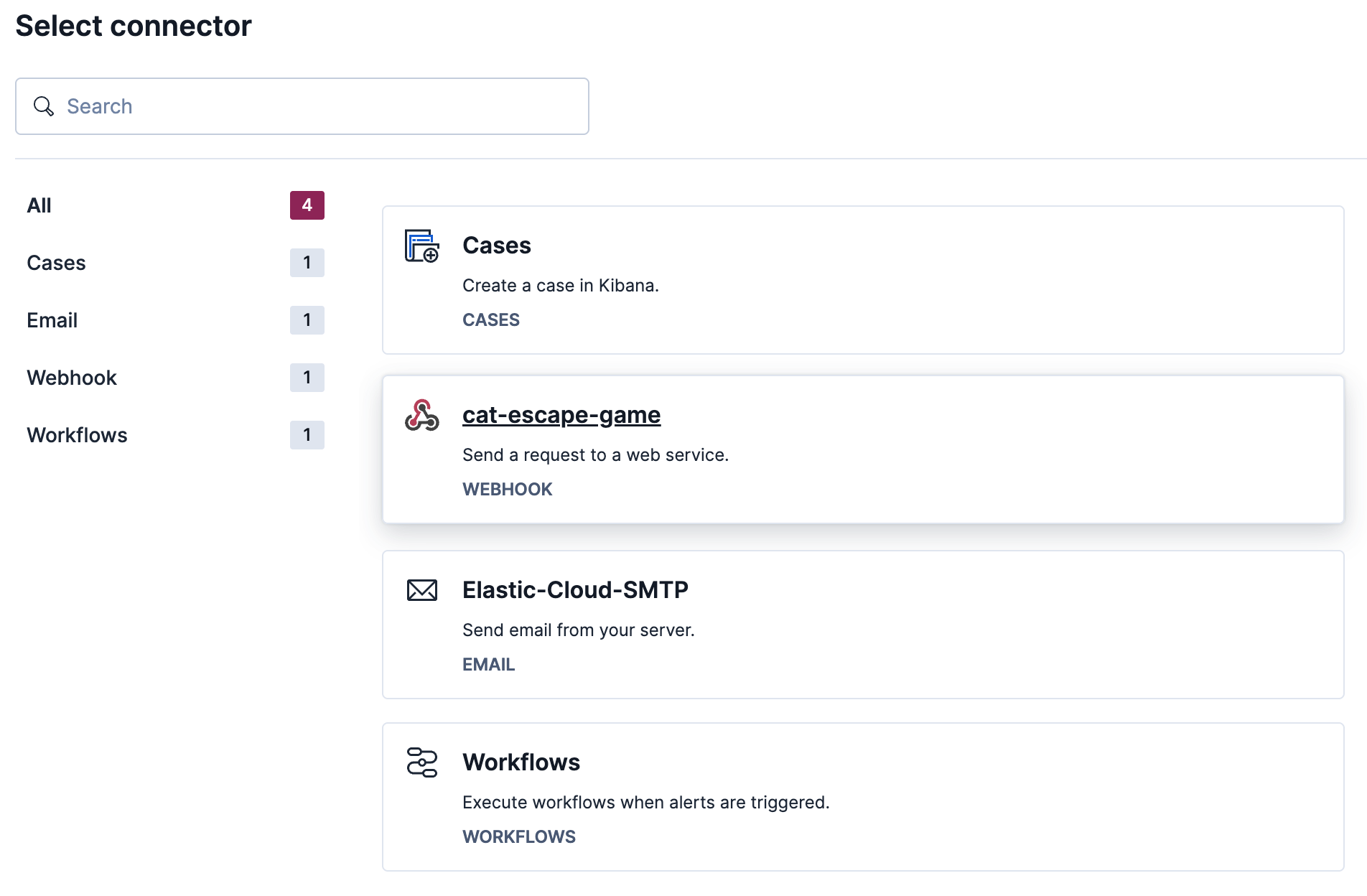Focus the Search connectors input field
Viewport: 1367px width, 896px height.
pyautogui.click(x=302, y=106)
